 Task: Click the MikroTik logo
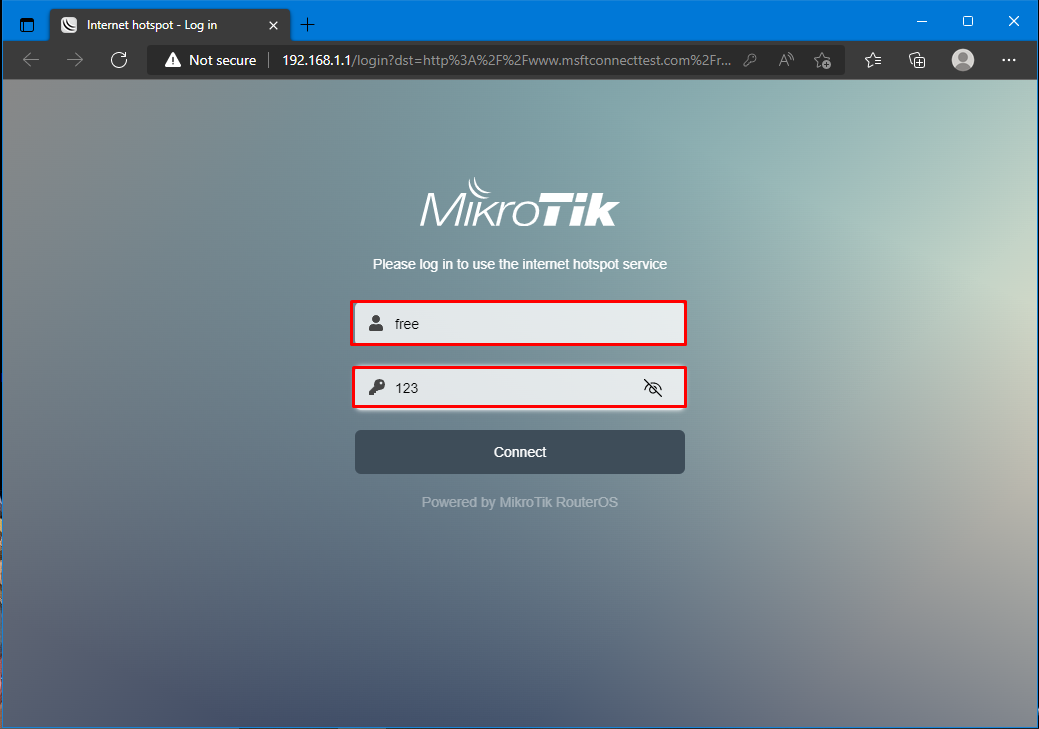(x=520, y=203)
